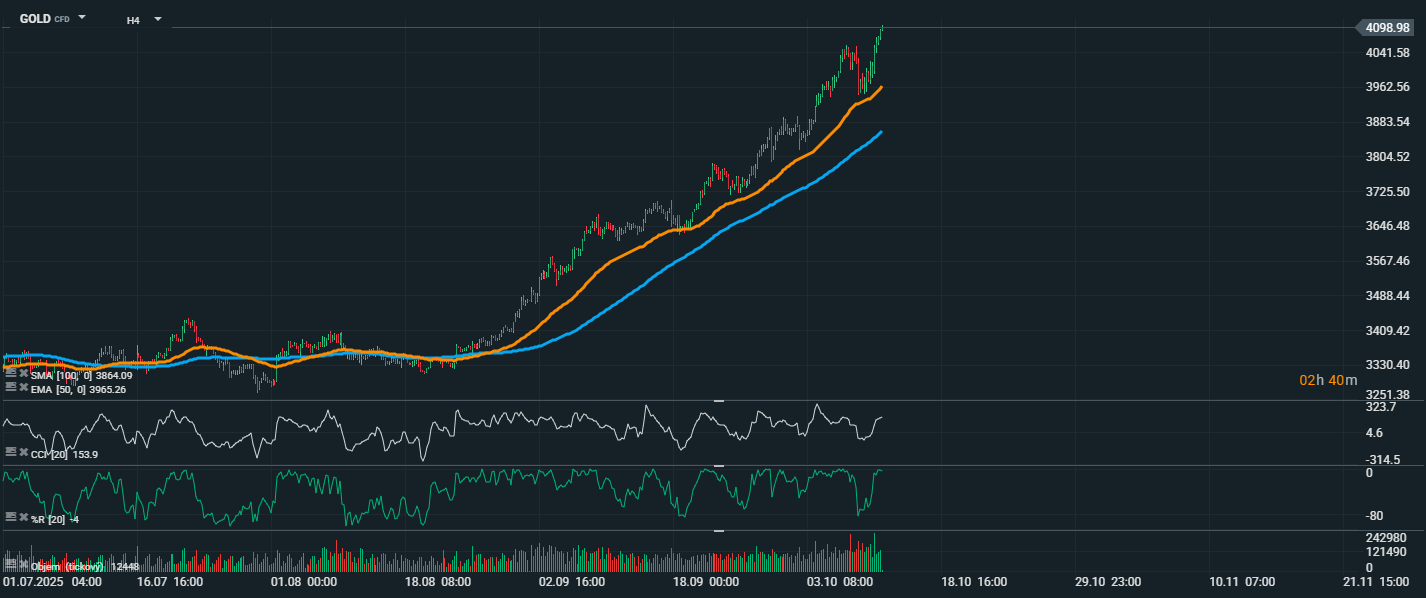1426x598 pixels.
Task: Click the resize handle above the %R pane
Action: (717, 466)
